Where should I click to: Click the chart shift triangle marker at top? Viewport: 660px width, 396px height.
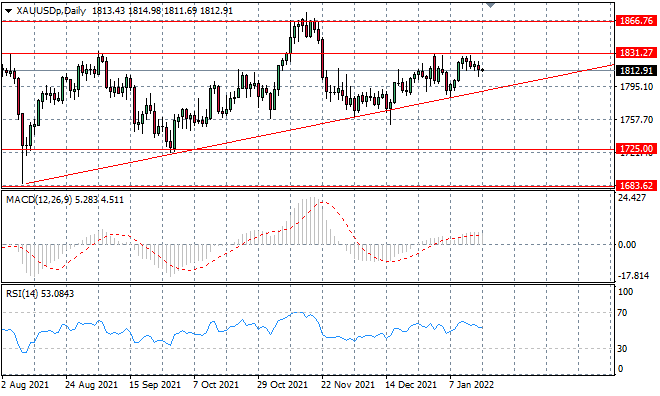(x=490, y=5)
